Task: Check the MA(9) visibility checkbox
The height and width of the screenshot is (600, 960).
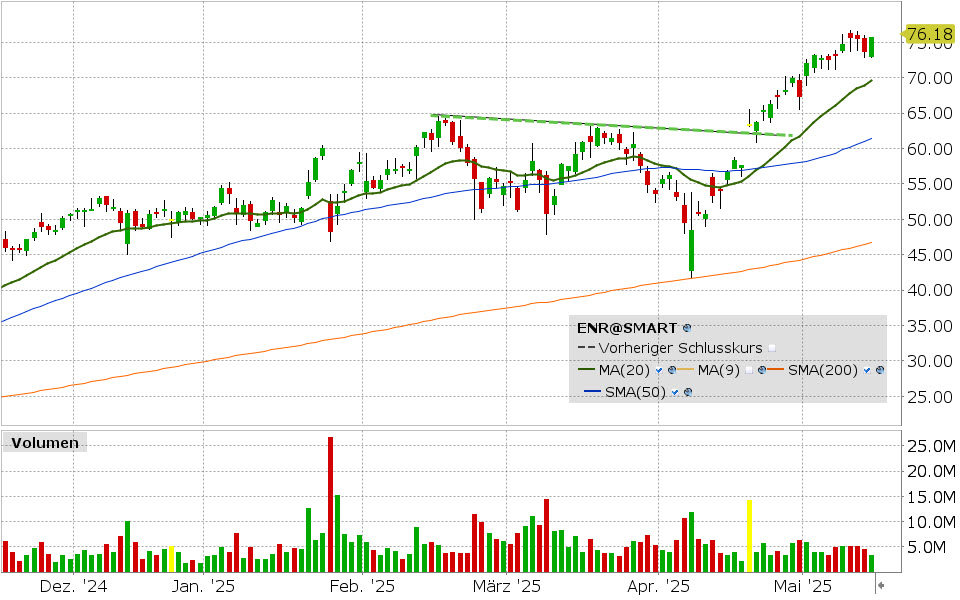Action: coord(749,370)
